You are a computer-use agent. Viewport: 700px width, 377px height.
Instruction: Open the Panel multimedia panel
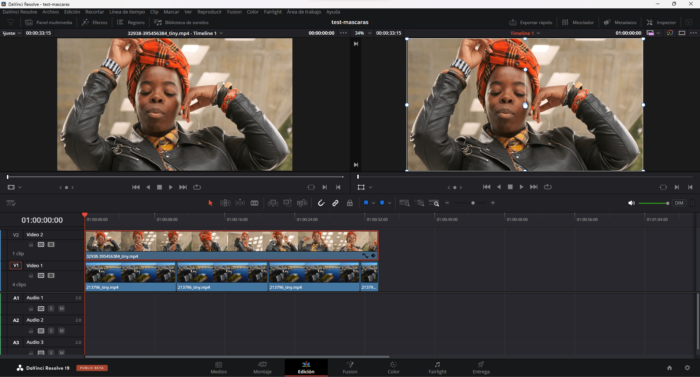tap(49, 22)
